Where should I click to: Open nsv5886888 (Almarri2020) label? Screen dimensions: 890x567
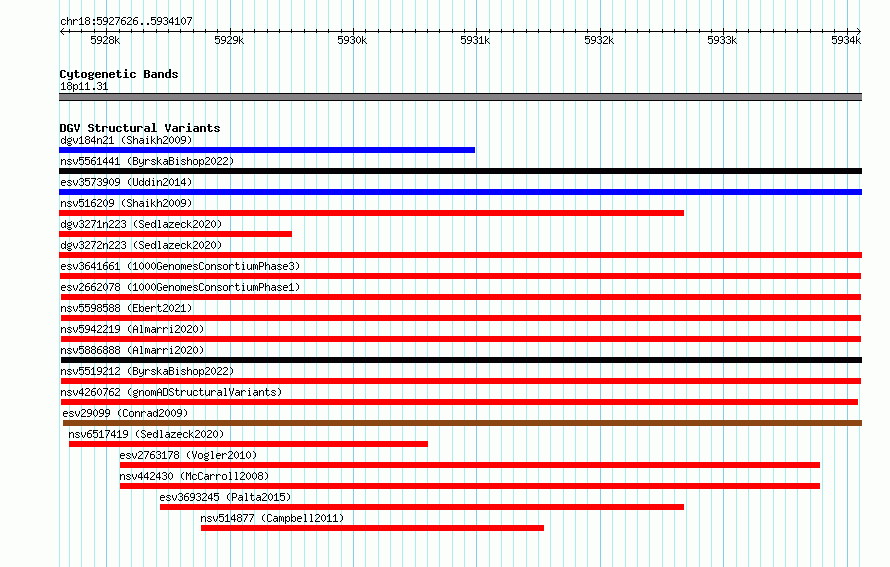pyautogui.click(x=132, y=350)
